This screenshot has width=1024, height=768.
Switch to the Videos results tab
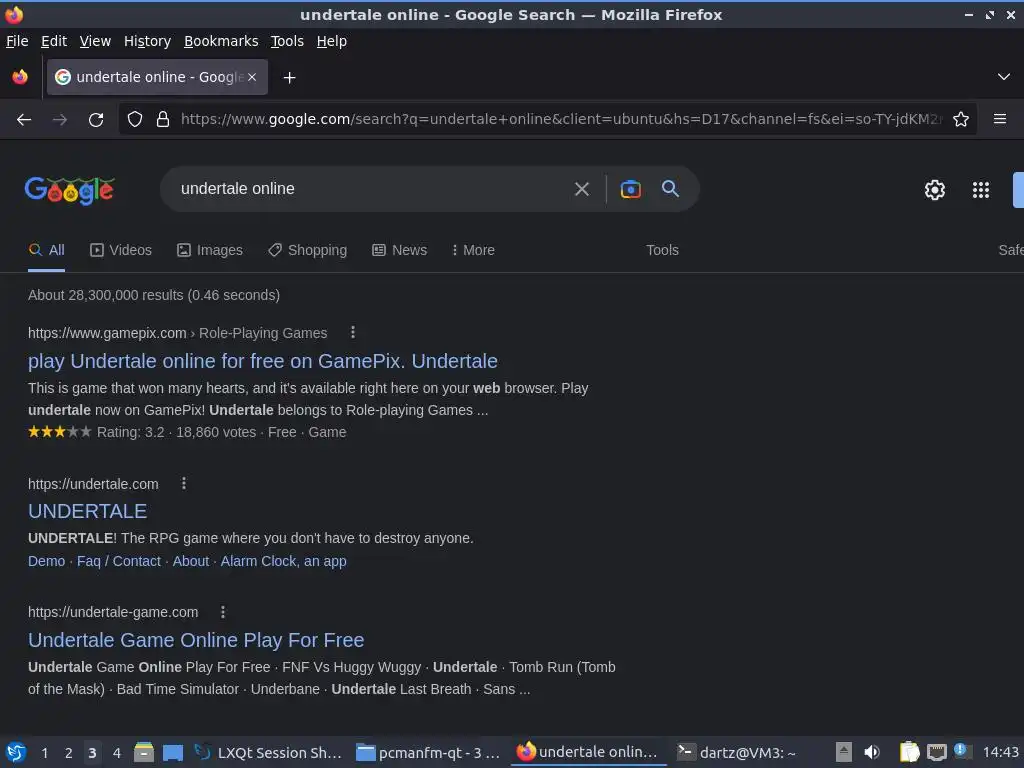coord(121,250)
